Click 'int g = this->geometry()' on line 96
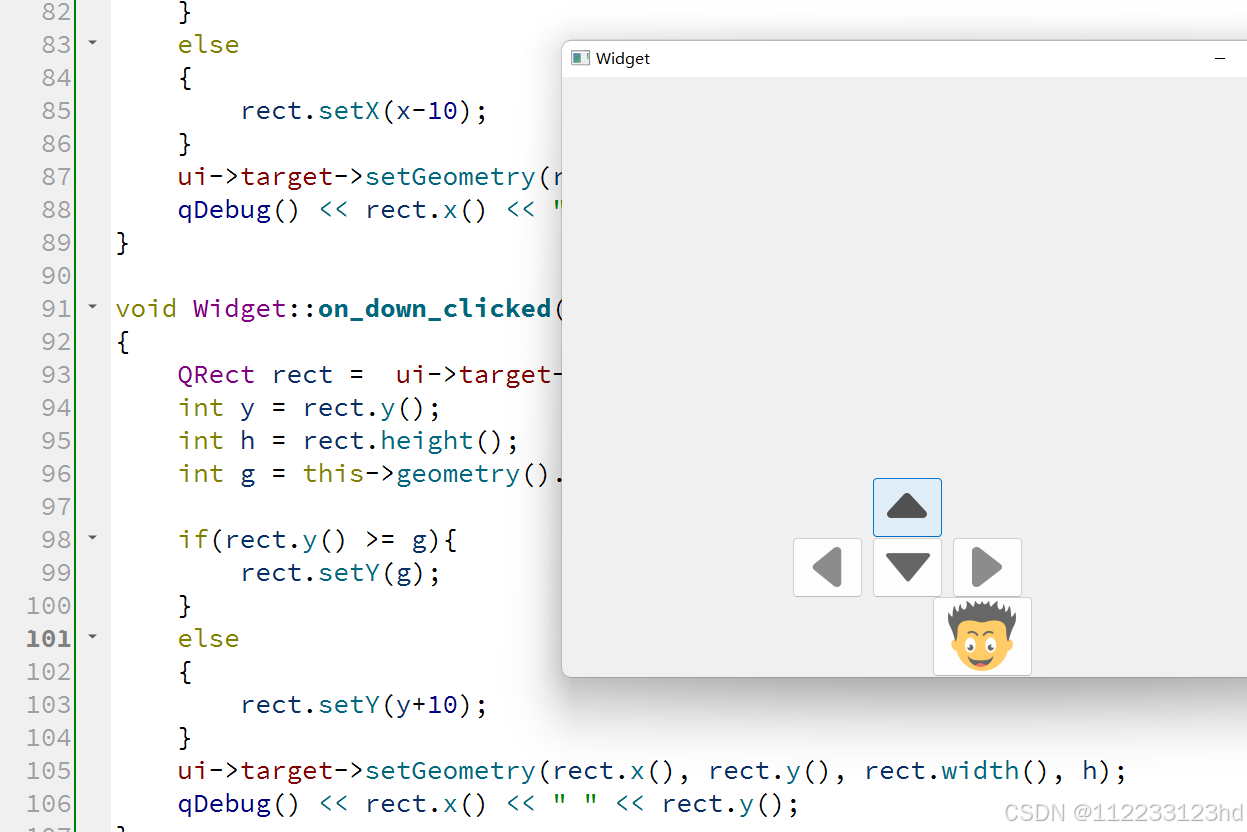Screen dimensions: 1247x832 tap(364, 473)
